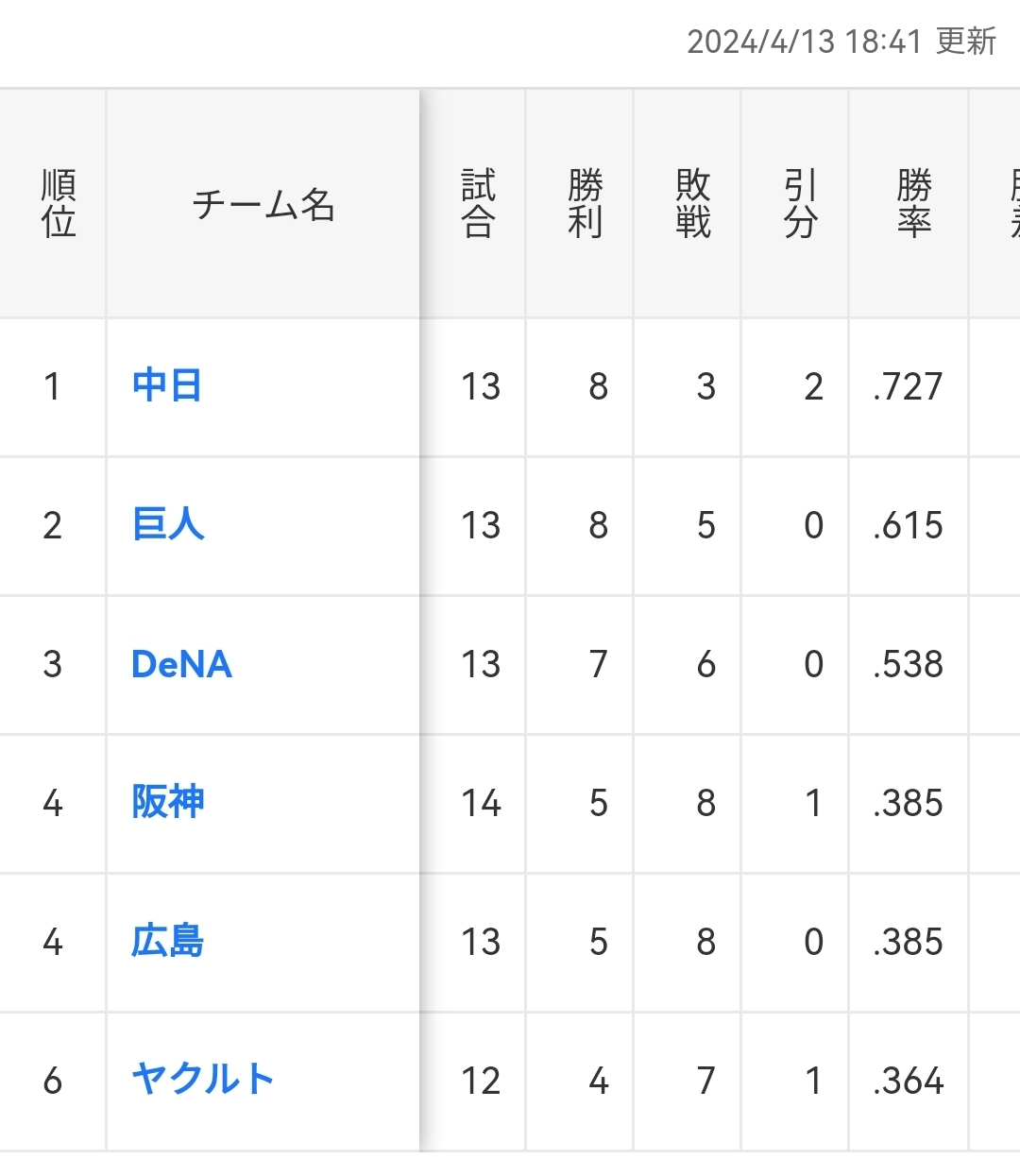Image resolution: width=1020 pixels, height=1176 pixels.
Task: Open the 中日 team link
Action: pyautogui.click(x=167, y=386)
